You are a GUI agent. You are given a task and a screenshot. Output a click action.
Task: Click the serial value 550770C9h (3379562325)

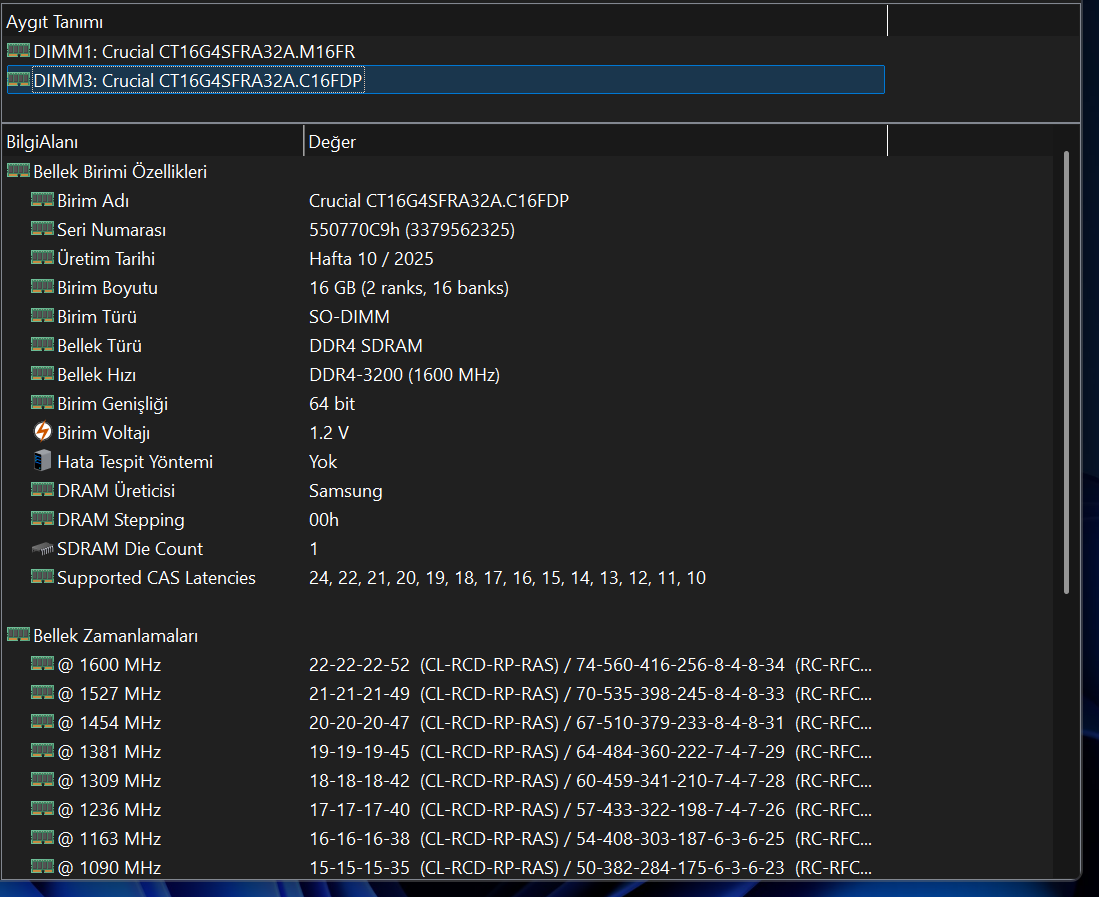412,230
